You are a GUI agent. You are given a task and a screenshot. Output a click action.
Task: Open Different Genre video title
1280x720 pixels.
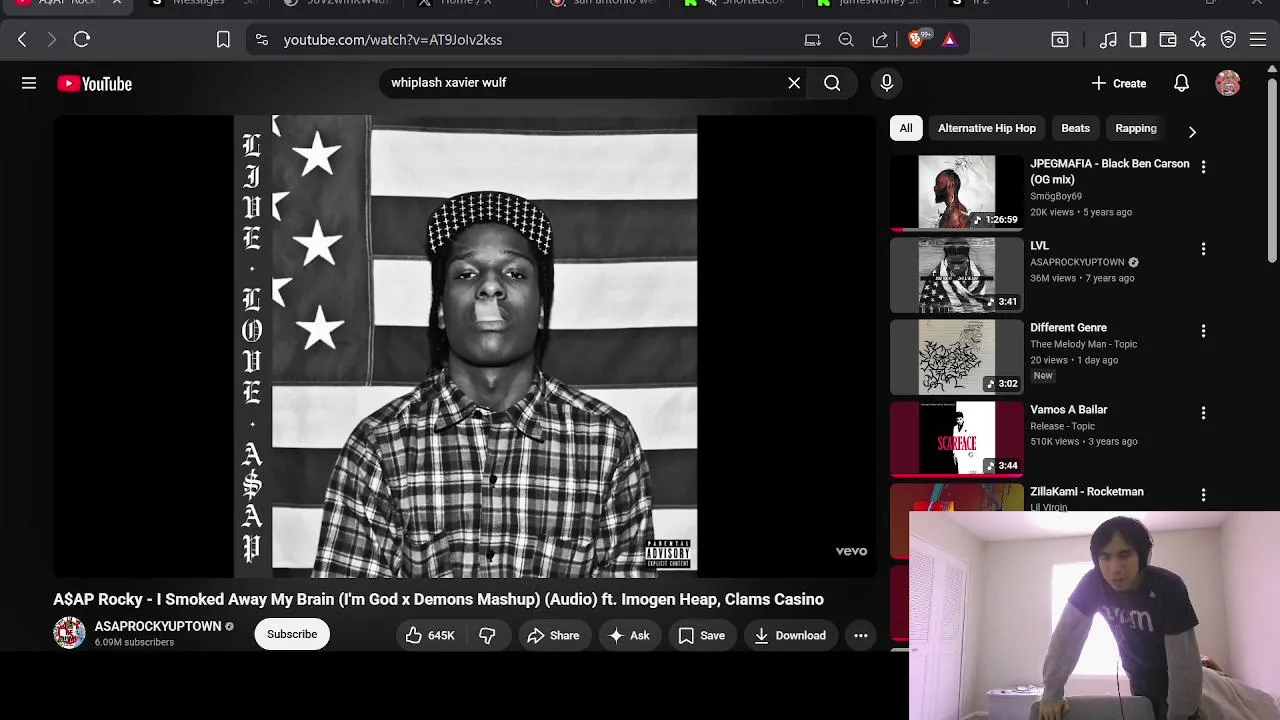point(1068,328)
